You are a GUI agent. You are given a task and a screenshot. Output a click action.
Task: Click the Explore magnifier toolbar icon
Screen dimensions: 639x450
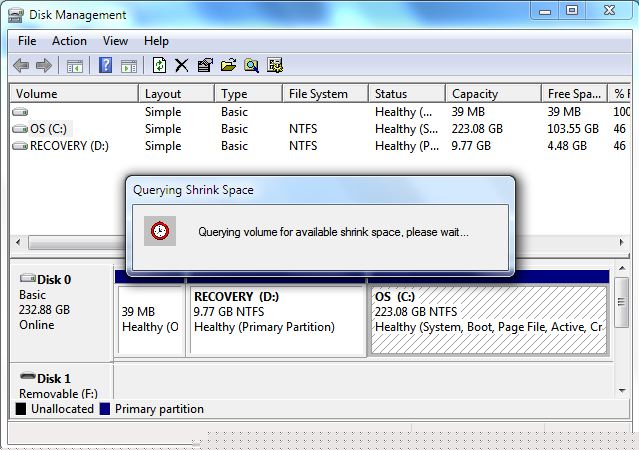[251, 65]
